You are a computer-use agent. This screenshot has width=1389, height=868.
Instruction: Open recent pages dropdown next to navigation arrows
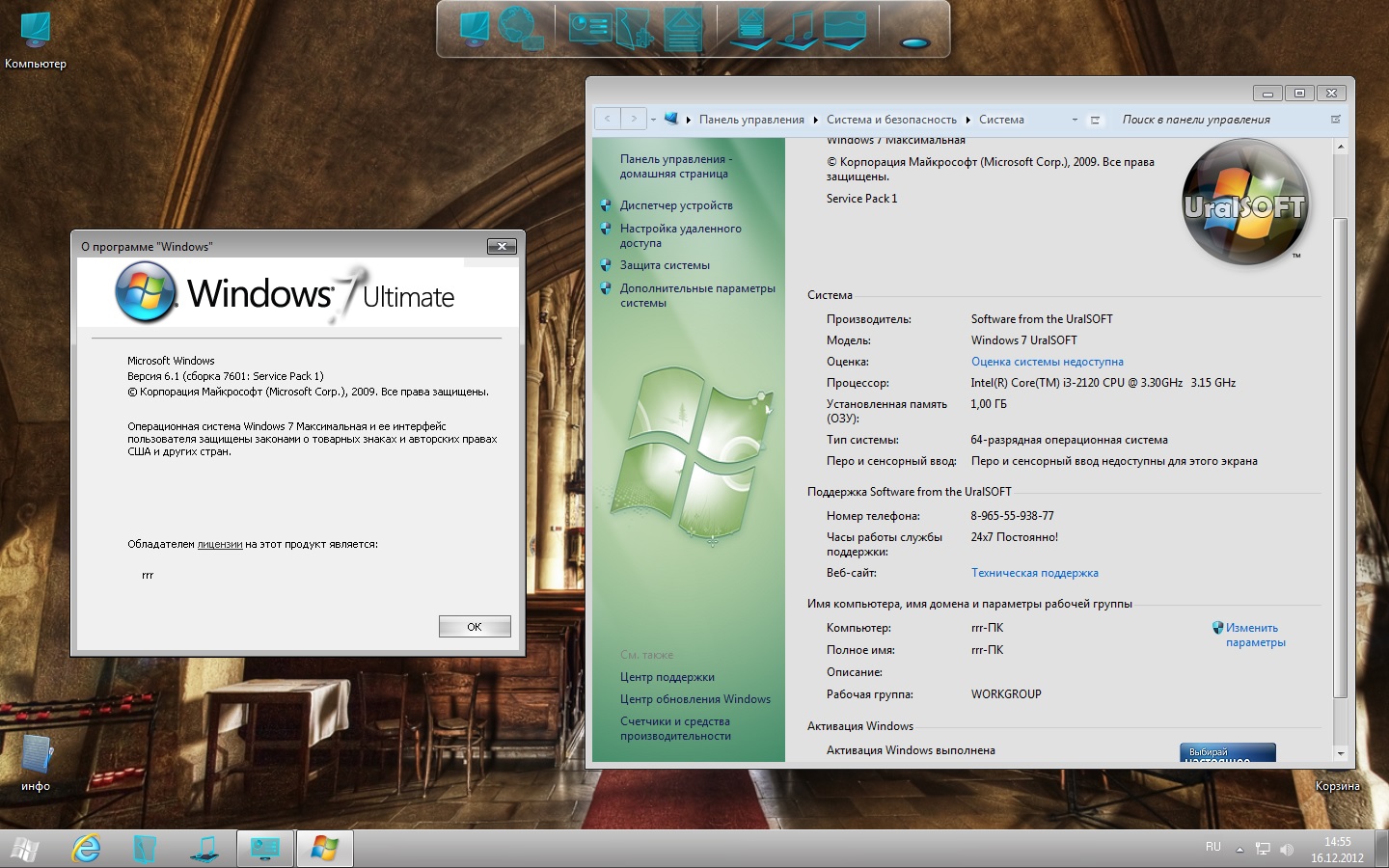click(653, 120)
